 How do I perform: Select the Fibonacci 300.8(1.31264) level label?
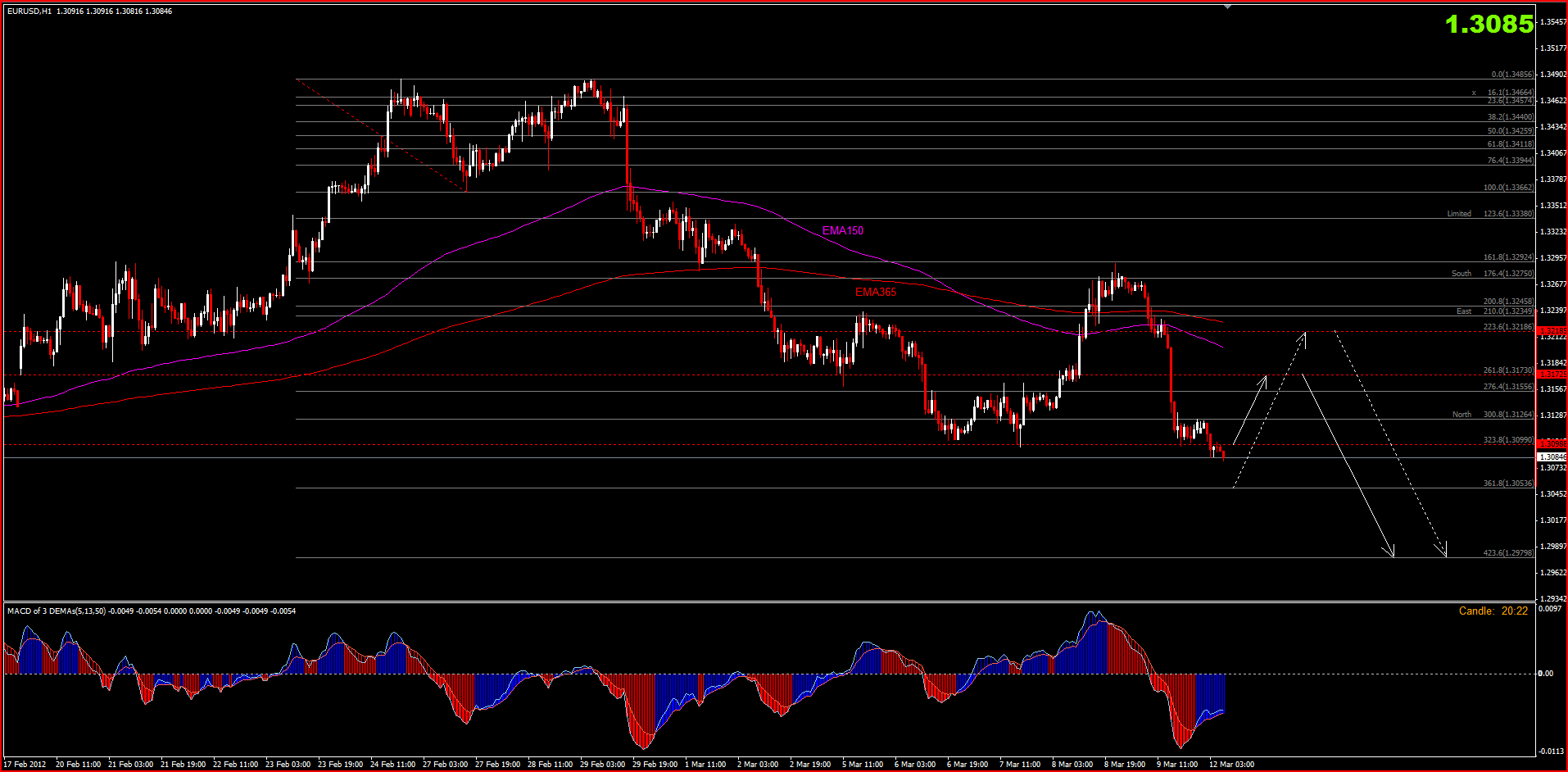1508,415
